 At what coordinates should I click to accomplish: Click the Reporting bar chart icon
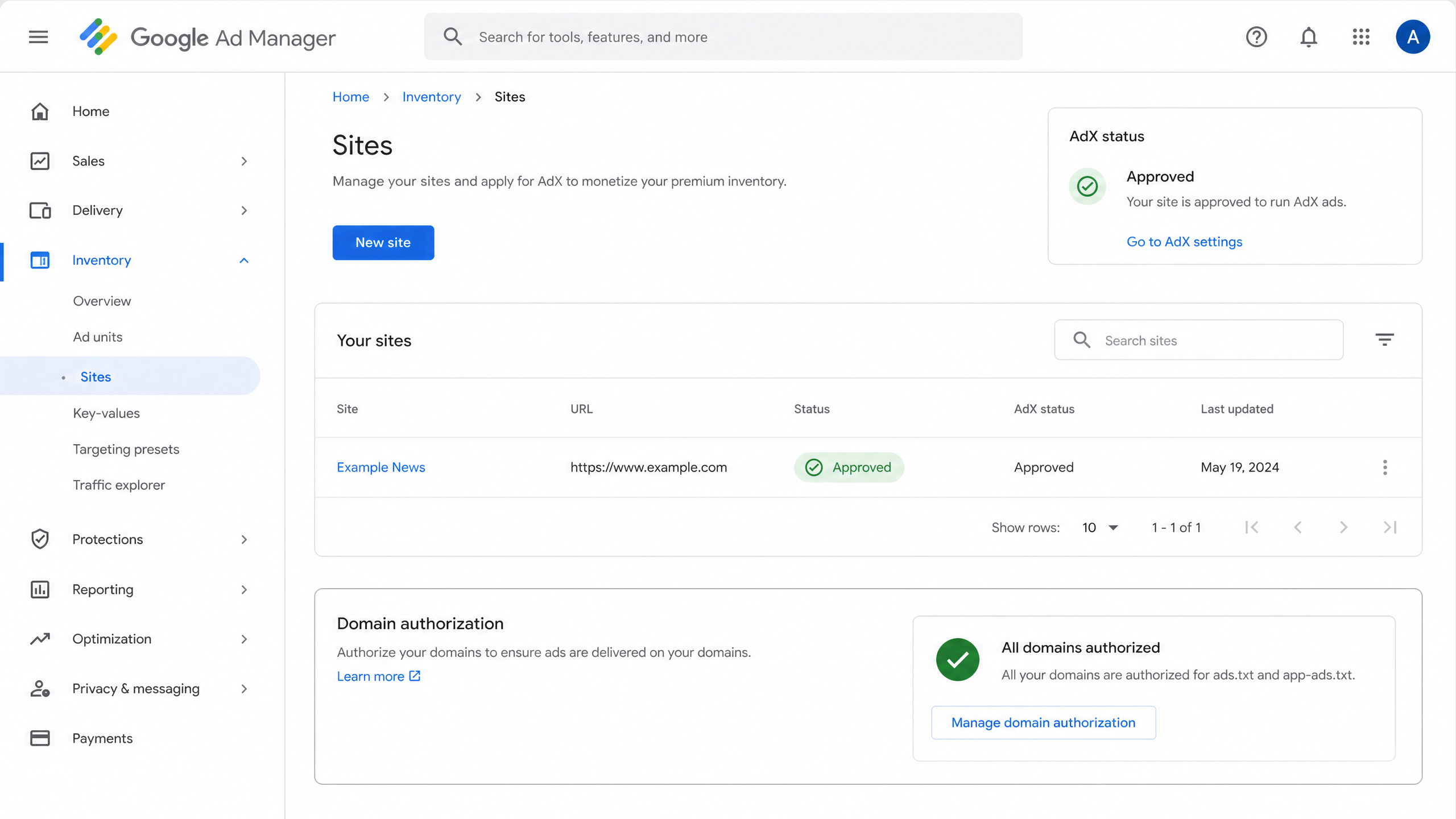point(40,589)
